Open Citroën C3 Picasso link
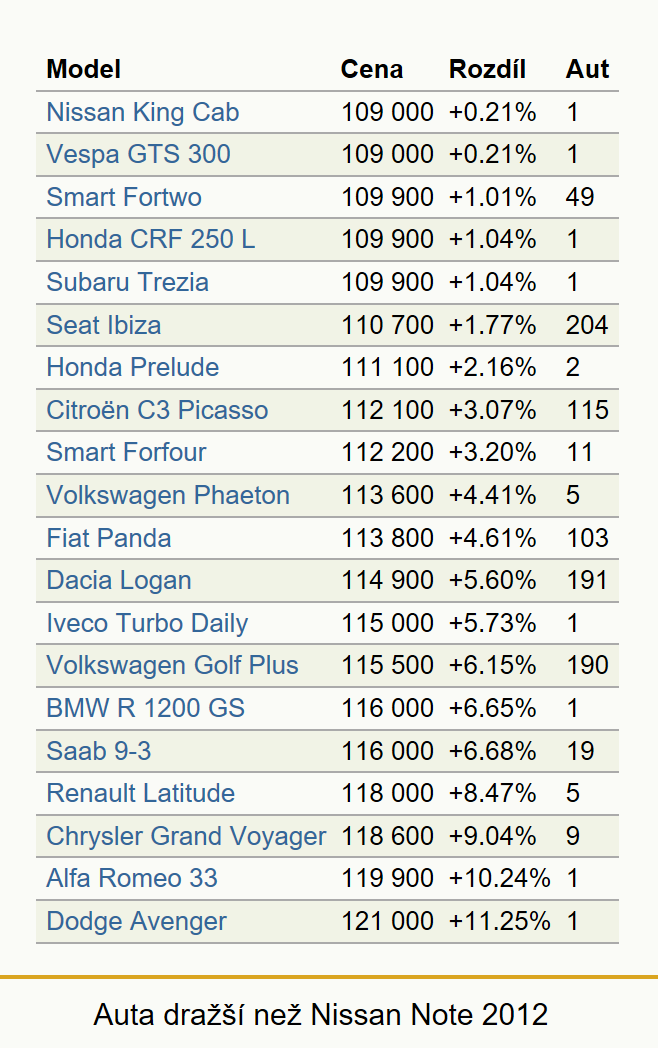Viewport: 658px width, 1048px height. 157,410
